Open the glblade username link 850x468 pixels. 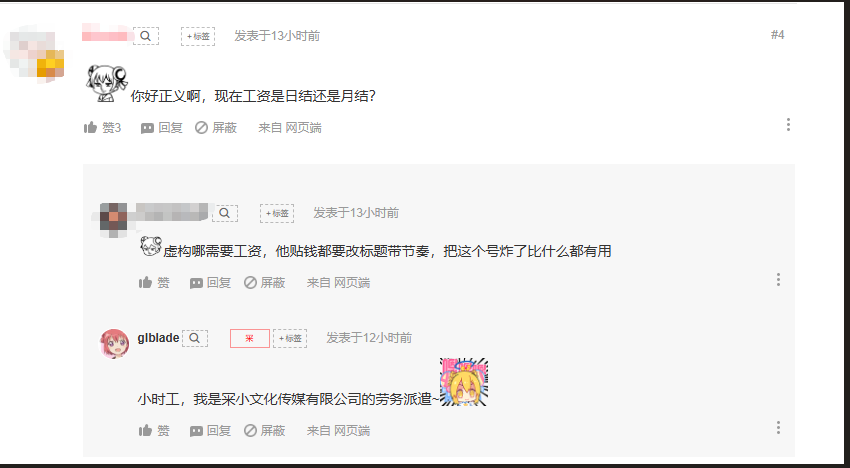pos(158,338)
